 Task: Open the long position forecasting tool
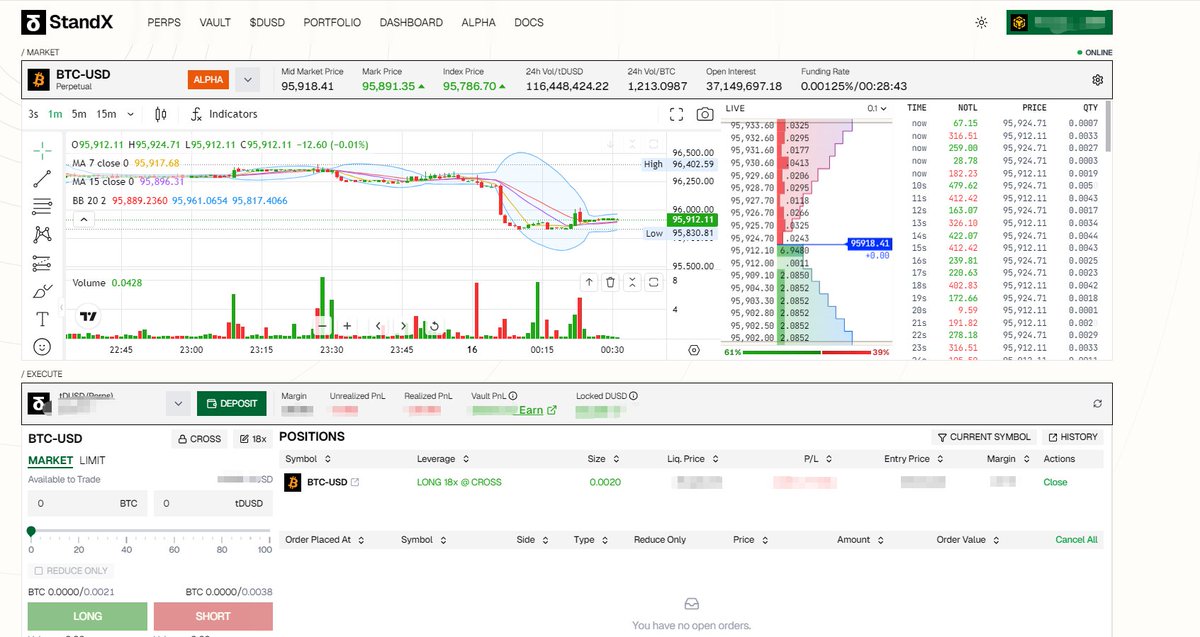pos(42,264)
